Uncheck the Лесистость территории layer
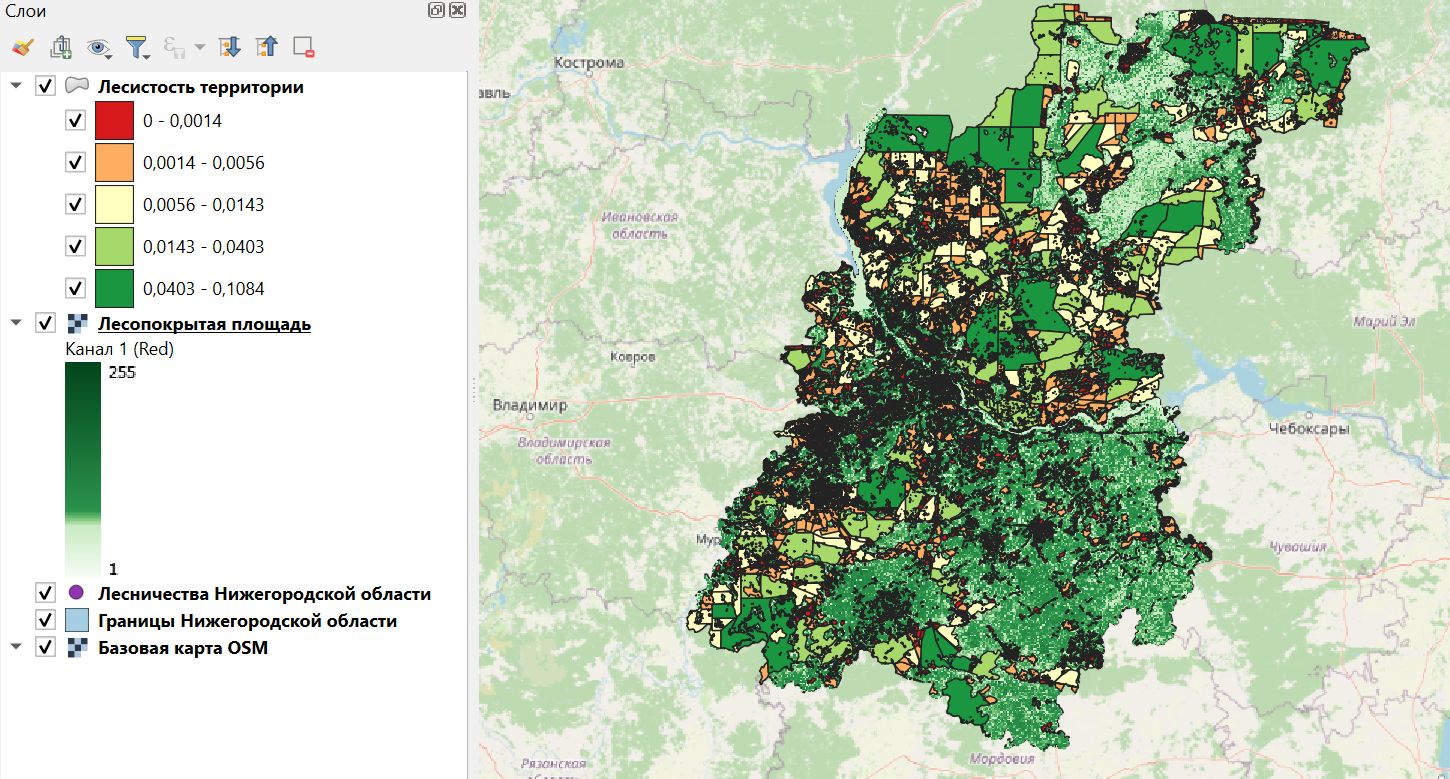The height and width of the screenshot is (779, 1450). [x=45, y=86]
